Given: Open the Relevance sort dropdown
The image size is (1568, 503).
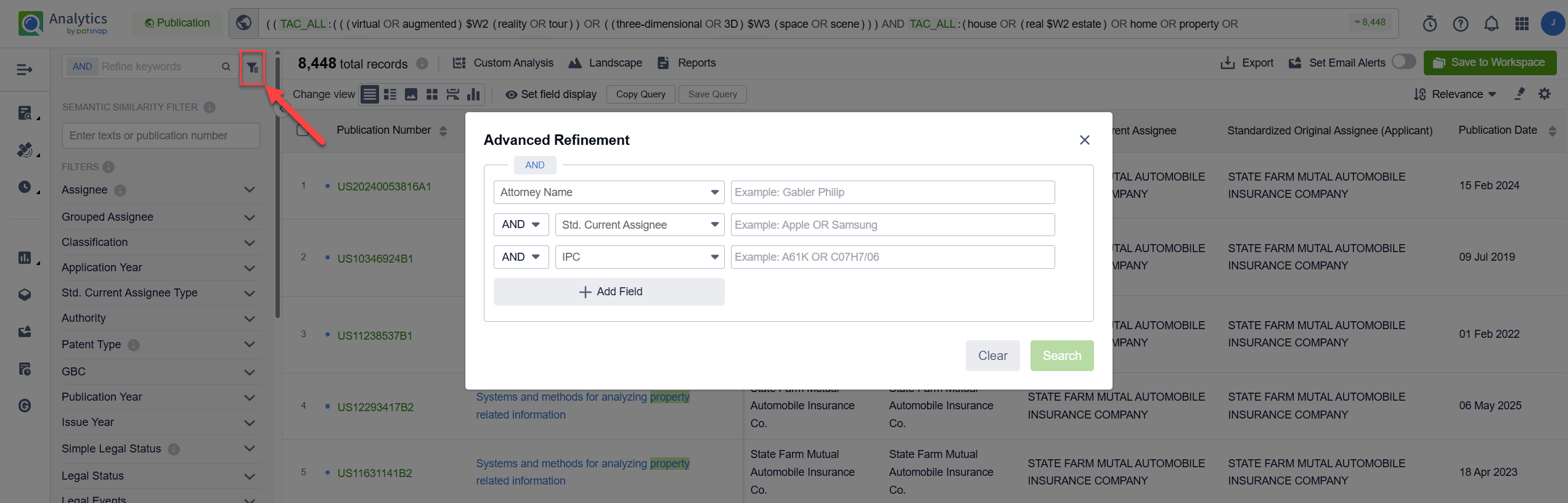Looking at the screenshot, I should pyautogui.click(x=1456, y=94).
